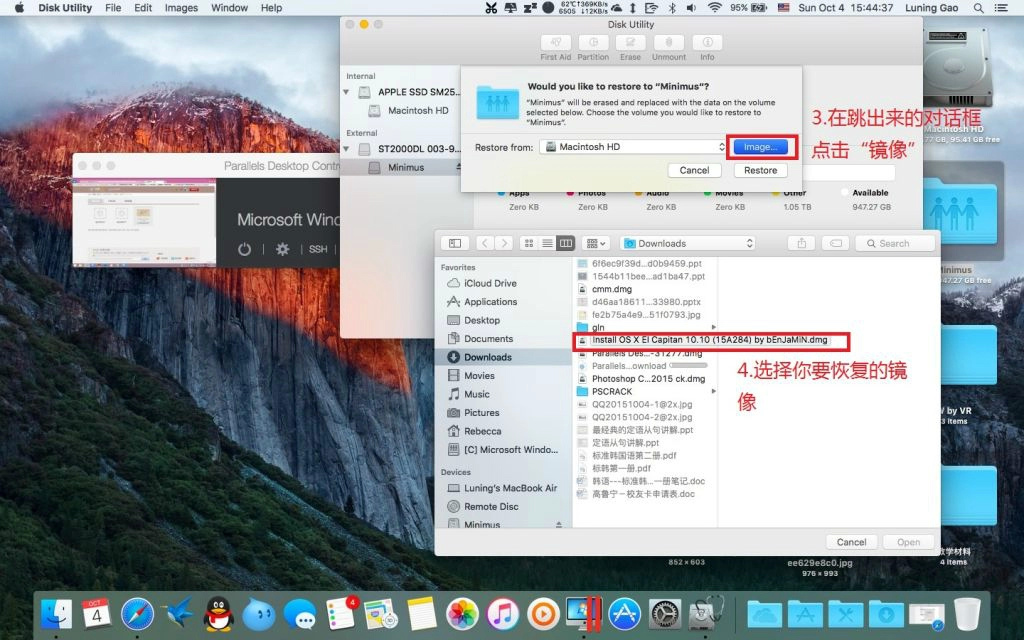The width and height of the screenshot is (1024, 640).
Task: Click Restore in the restore dialog
Action: (761, 170)
